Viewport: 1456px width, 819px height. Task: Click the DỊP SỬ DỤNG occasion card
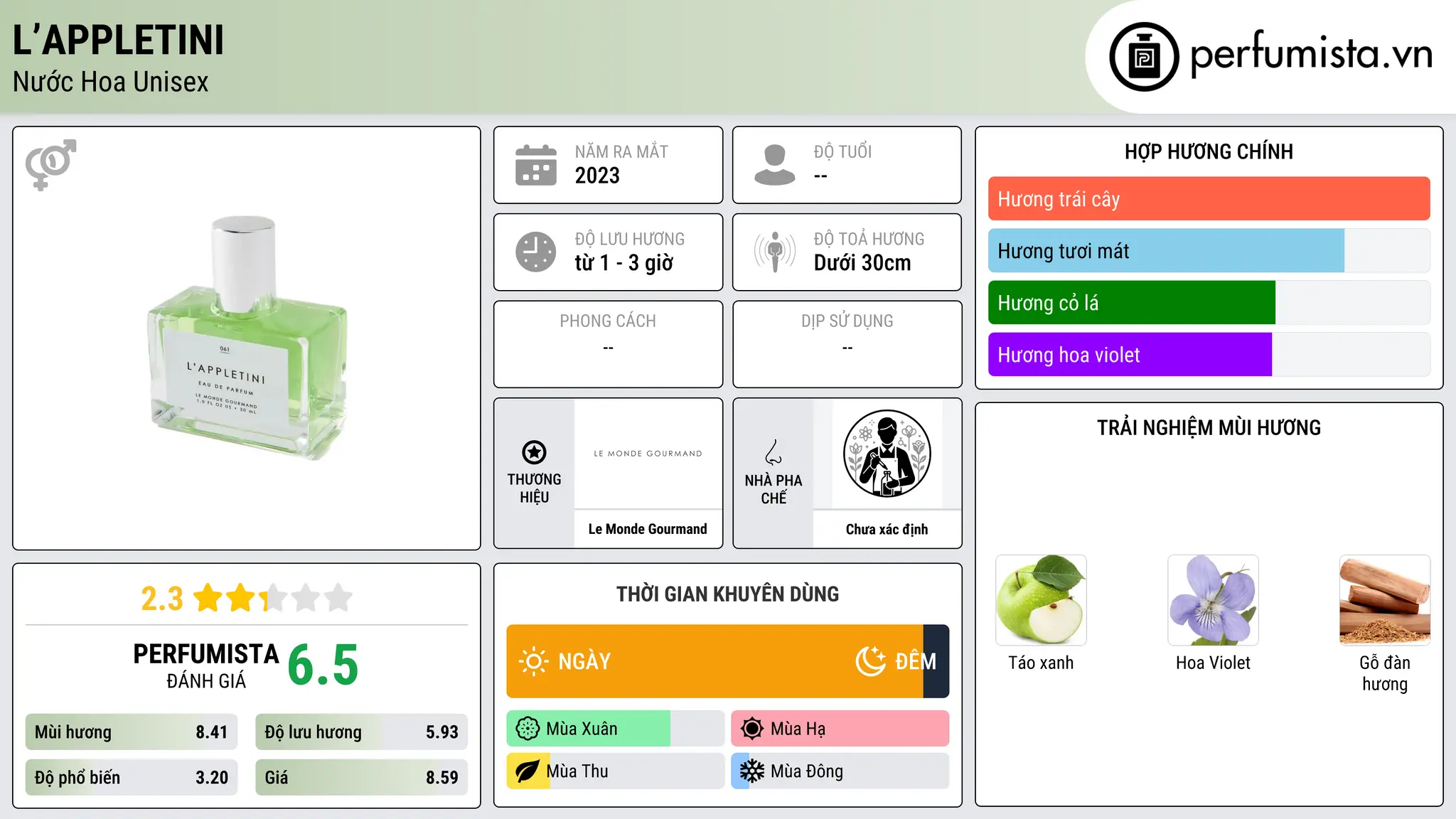coord(847,344)
